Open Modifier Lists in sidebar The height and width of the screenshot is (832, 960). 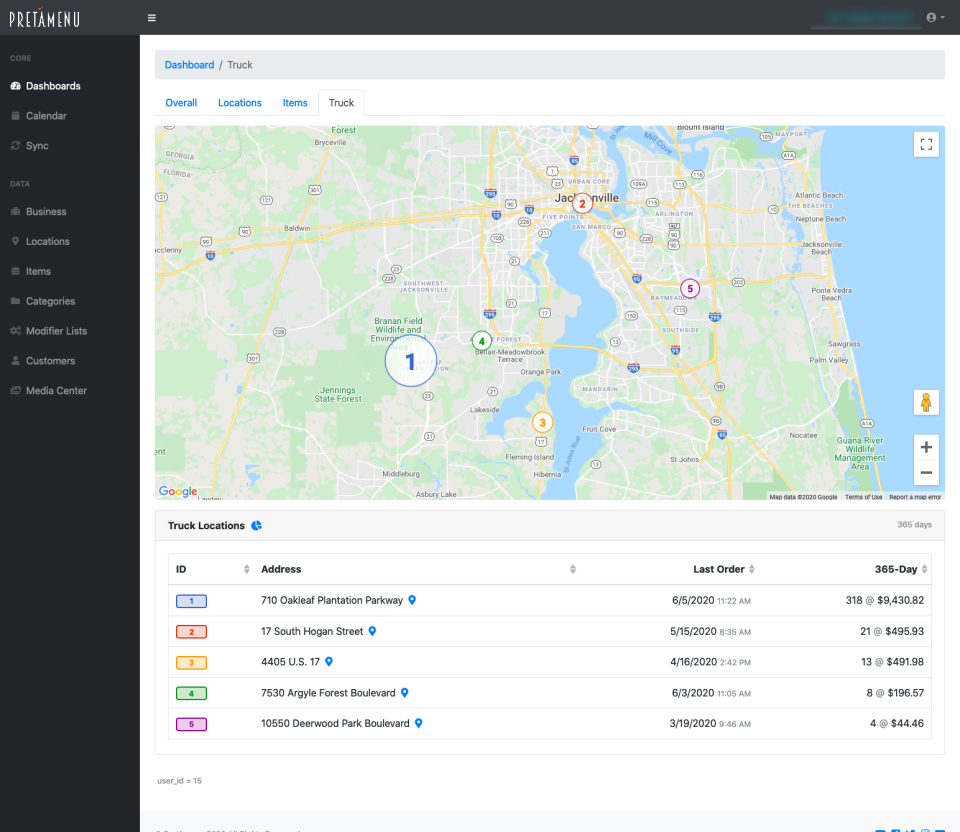click(x=56, y=331)
